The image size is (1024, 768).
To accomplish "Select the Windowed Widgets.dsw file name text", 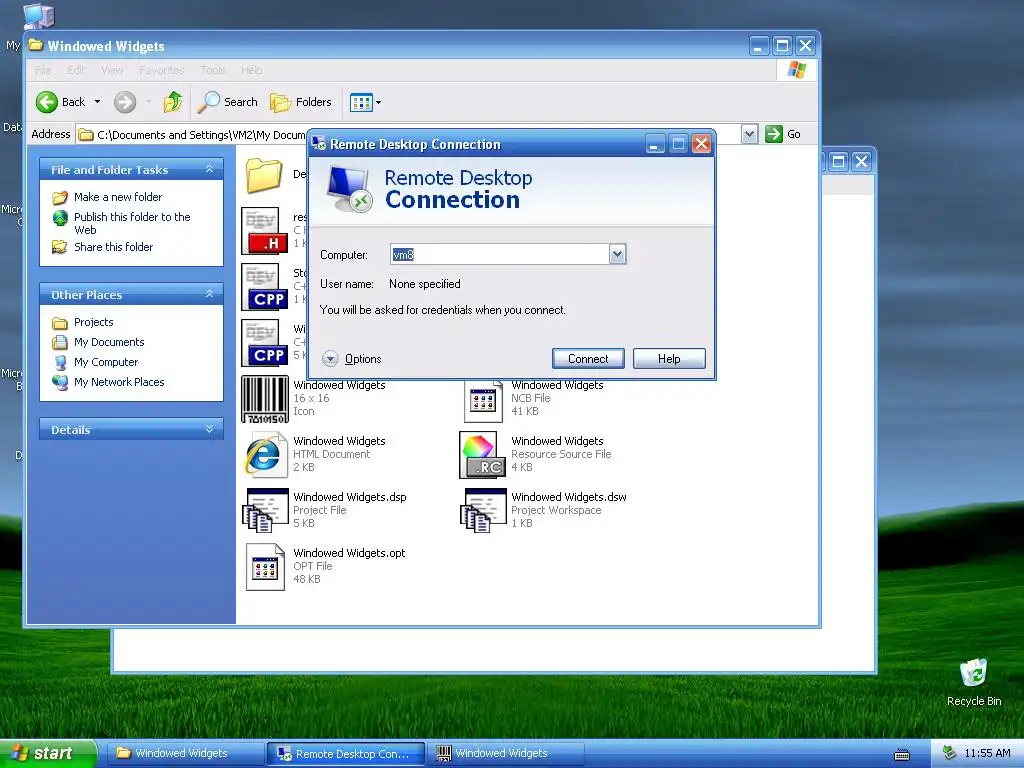I will tap(569, 497).
